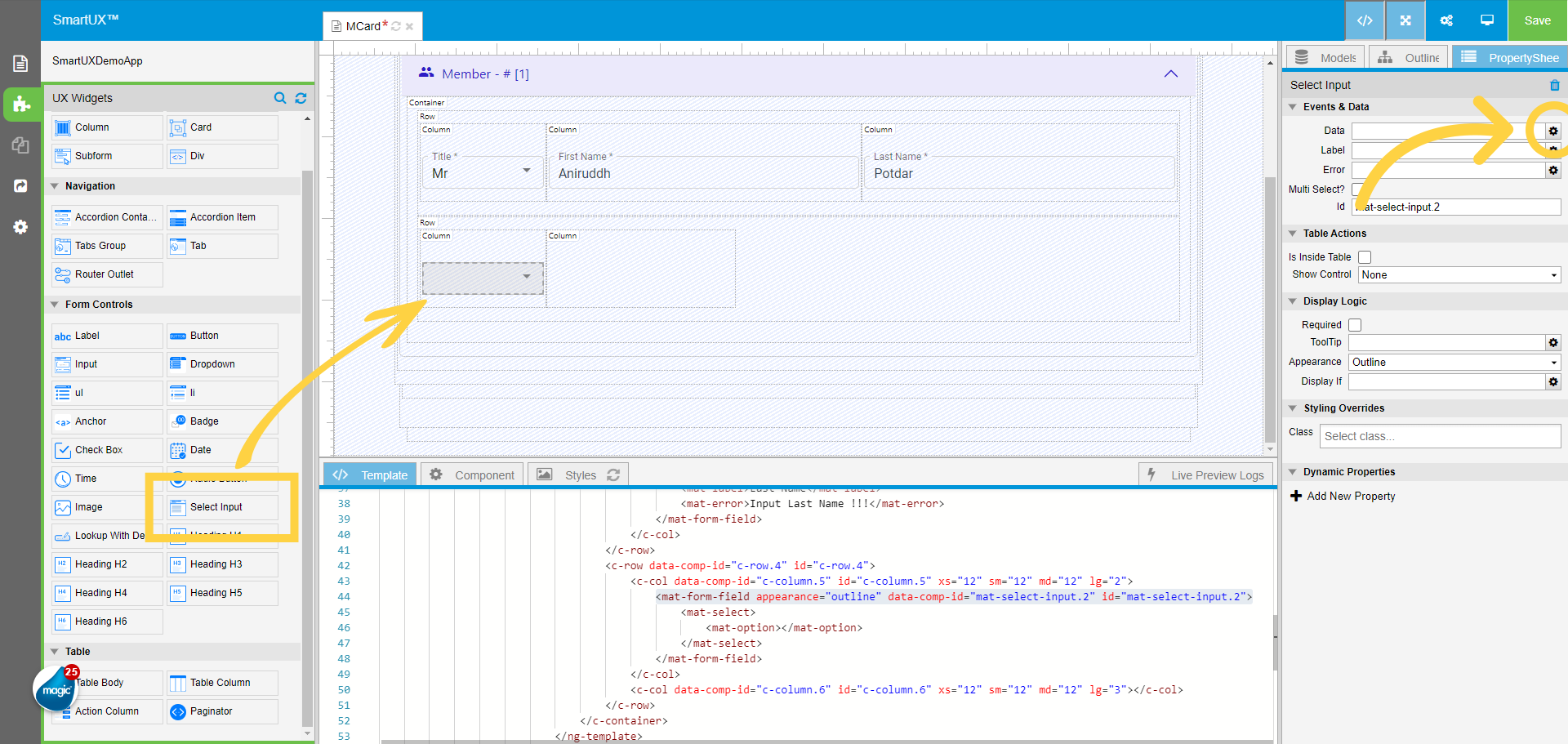1568x744 pixels.
Task: Open the gear settings beside Data field
Action: tap(1553, 131)
